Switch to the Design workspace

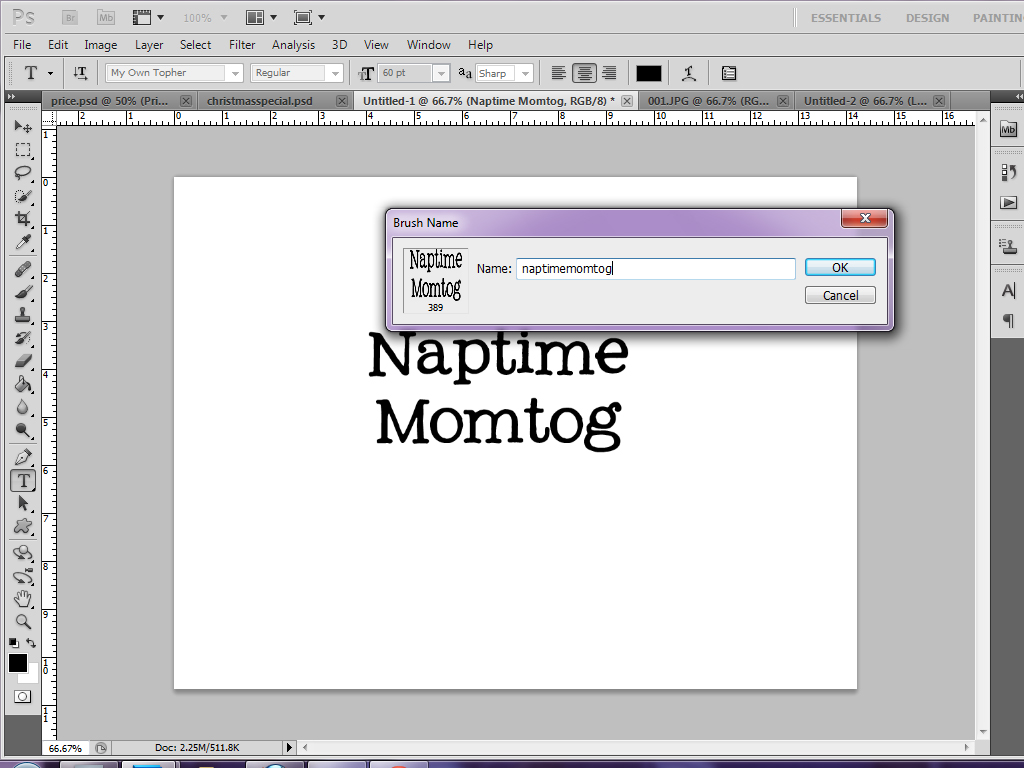pyautogui.click(x=927, y=18)
